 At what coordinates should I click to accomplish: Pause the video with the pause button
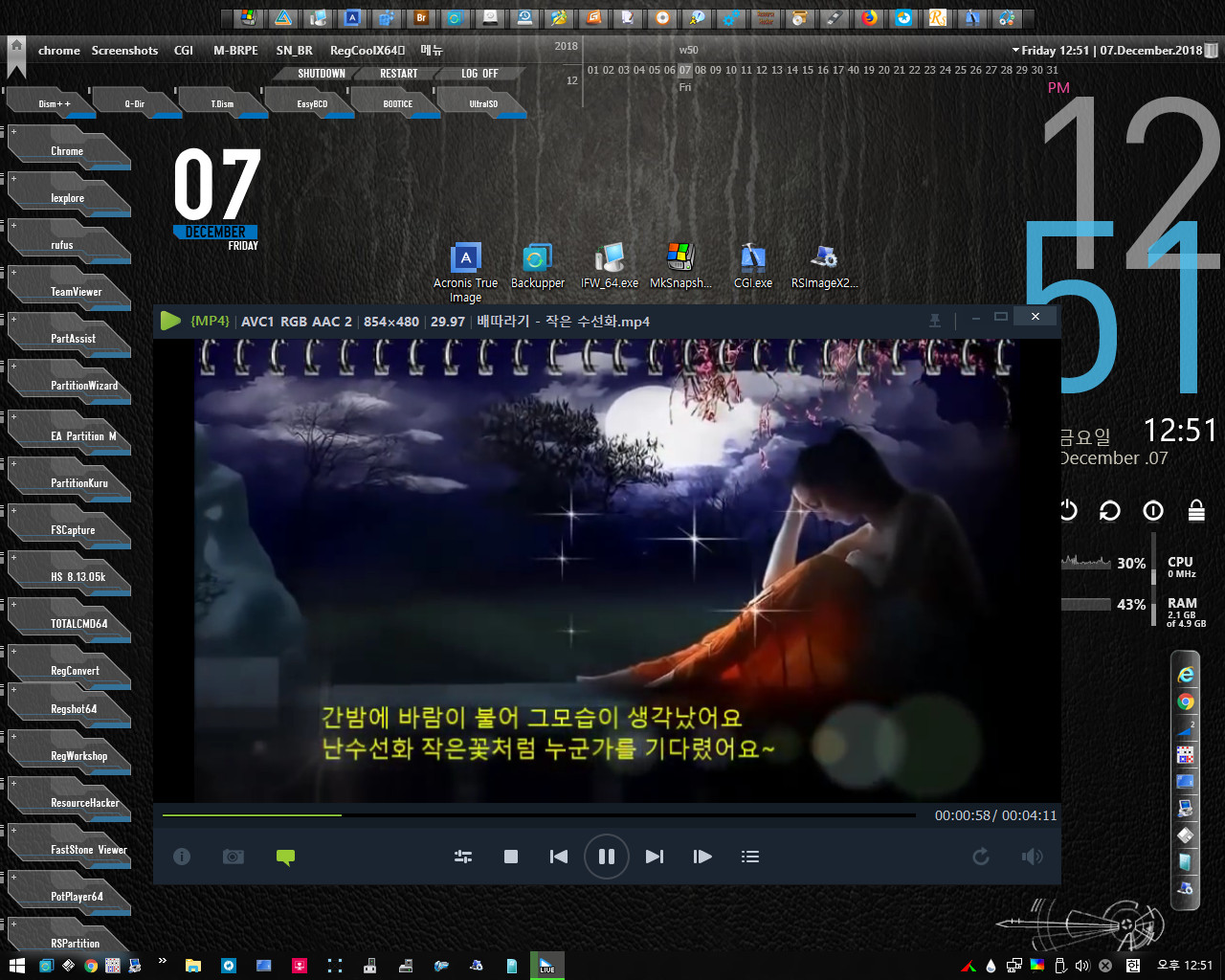[607, 857]
